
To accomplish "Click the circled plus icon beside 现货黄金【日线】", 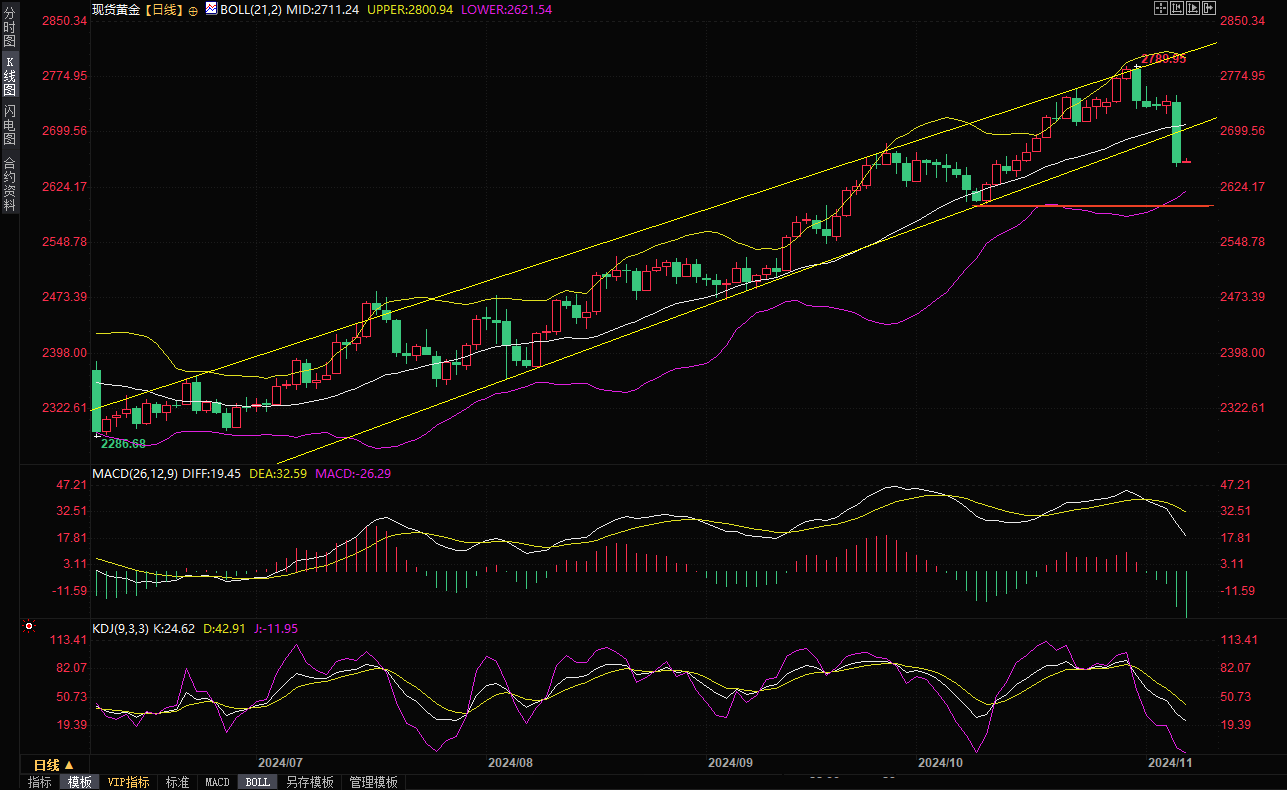I will [193, 9].
